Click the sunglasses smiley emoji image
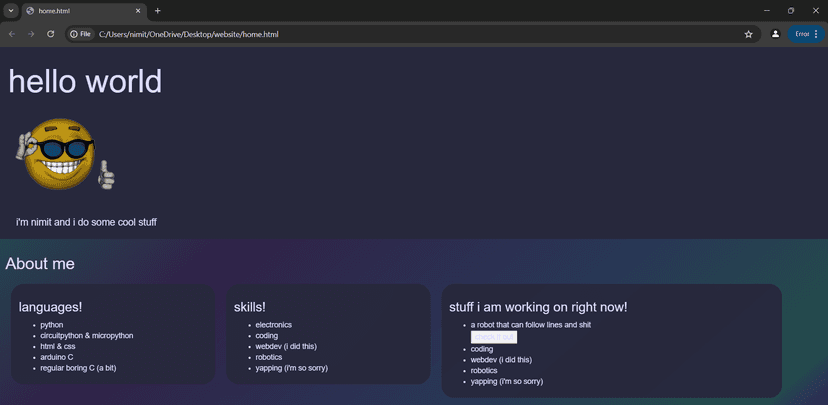Image resolution: width=828 pixels, height=405 pixels. tap(65, 154)
